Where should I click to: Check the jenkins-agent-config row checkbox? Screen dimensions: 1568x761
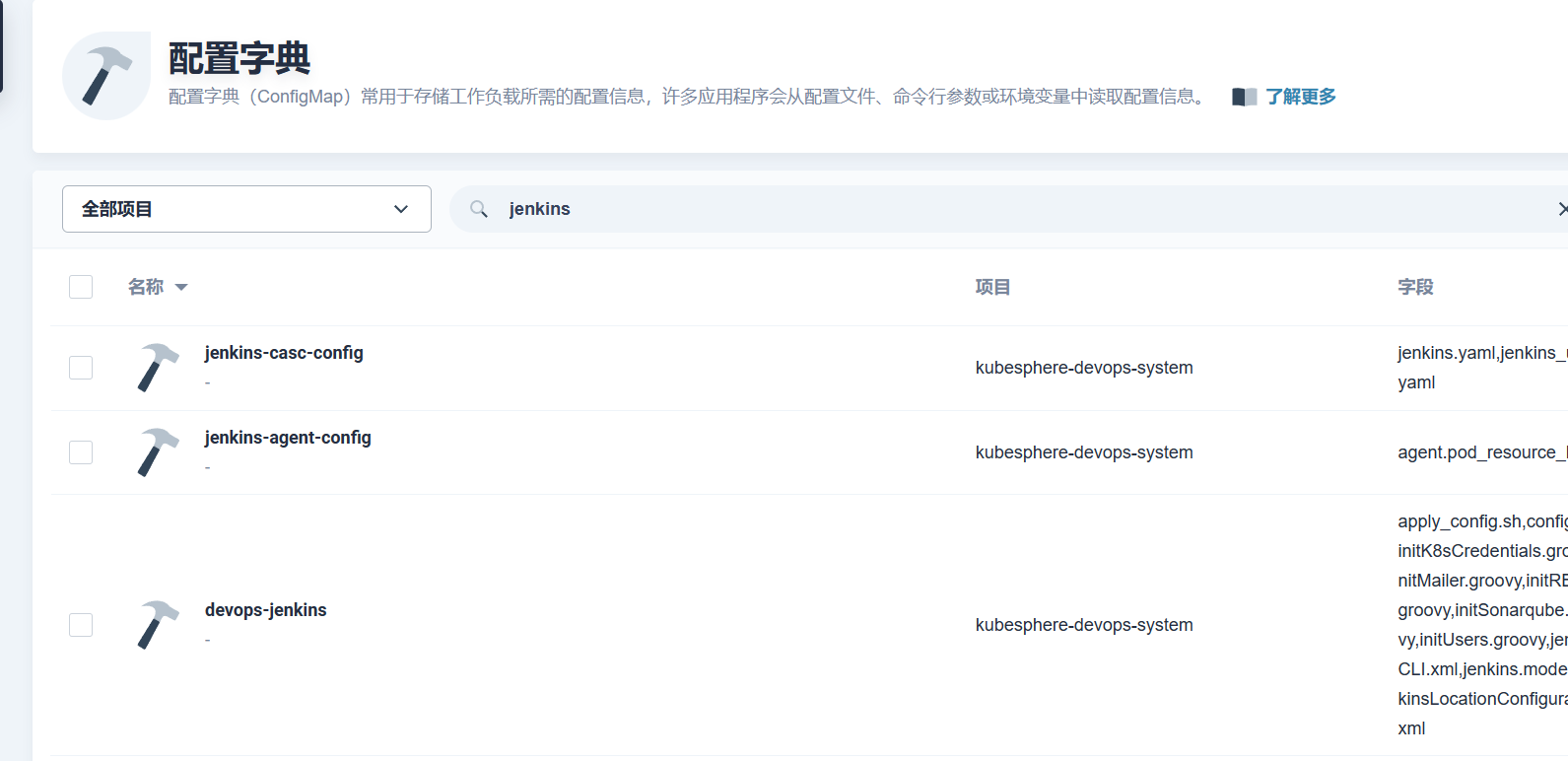pyautogui.click(x=81, y=452)
